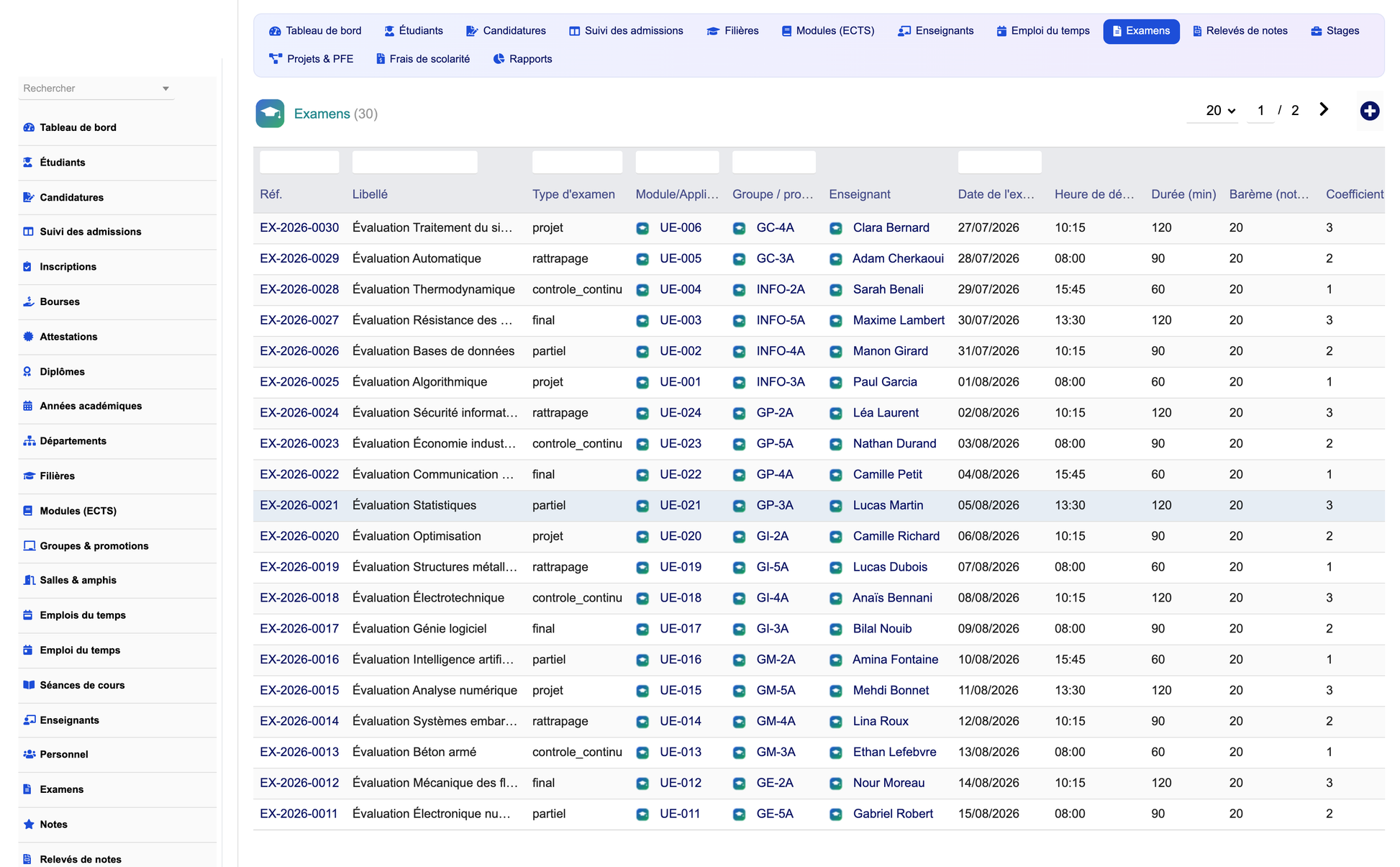The height and width of the screenshot is (867, 1400).
Task: Click the Libellé column filter field
Action: (415, 163)
